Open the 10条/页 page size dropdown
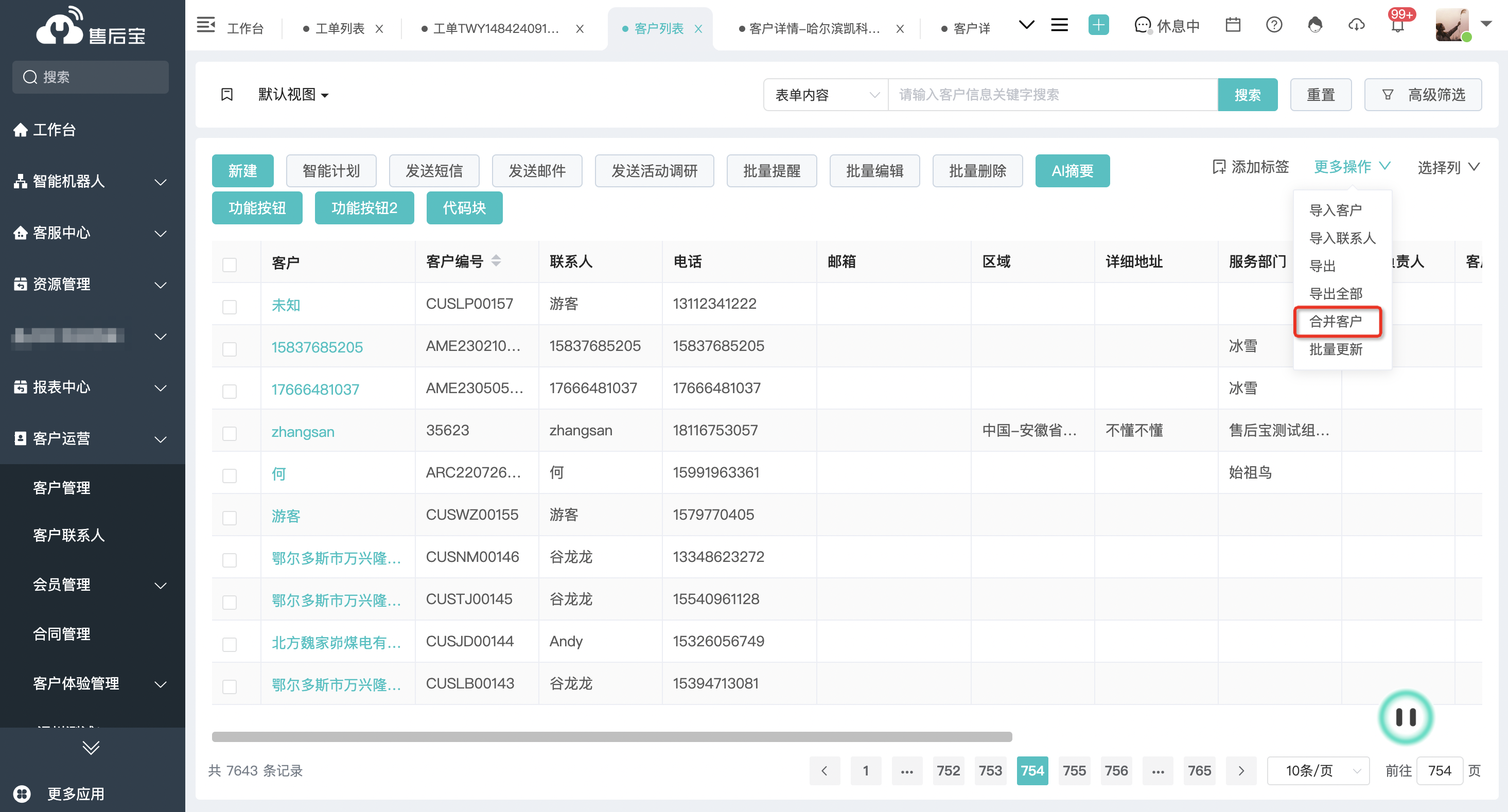The width and height of the screenshot is (1508, 812). click(x=1318, y=770)
